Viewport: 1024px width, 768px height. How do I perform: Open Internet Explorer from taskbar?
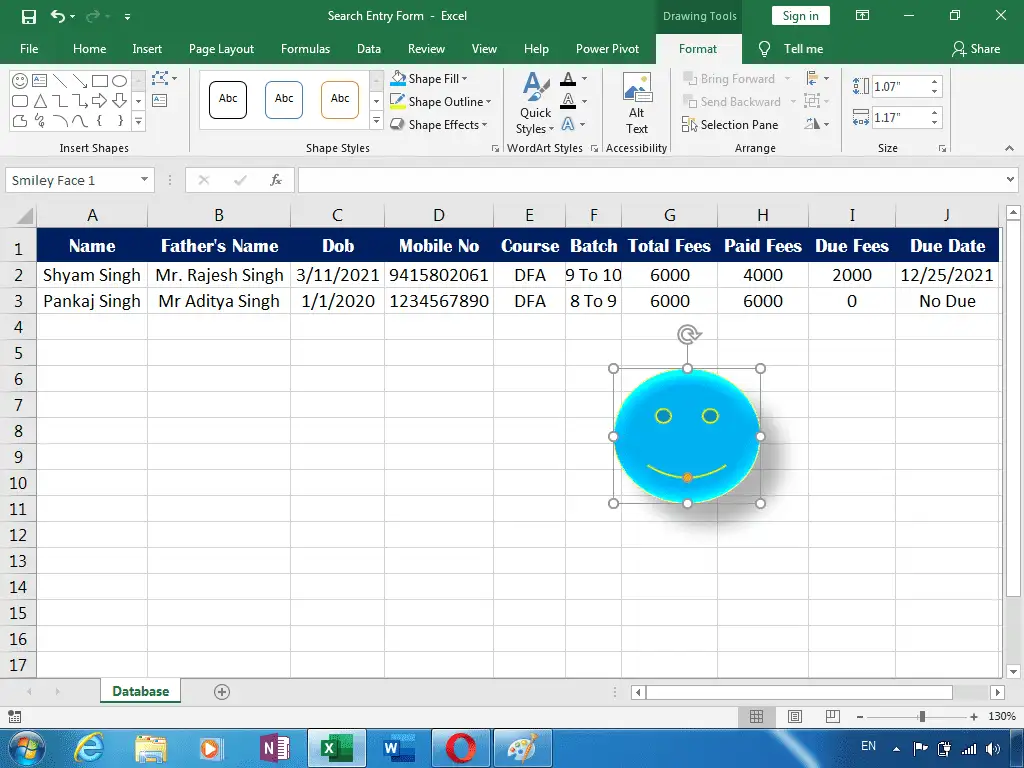click(x=89, y=748)
